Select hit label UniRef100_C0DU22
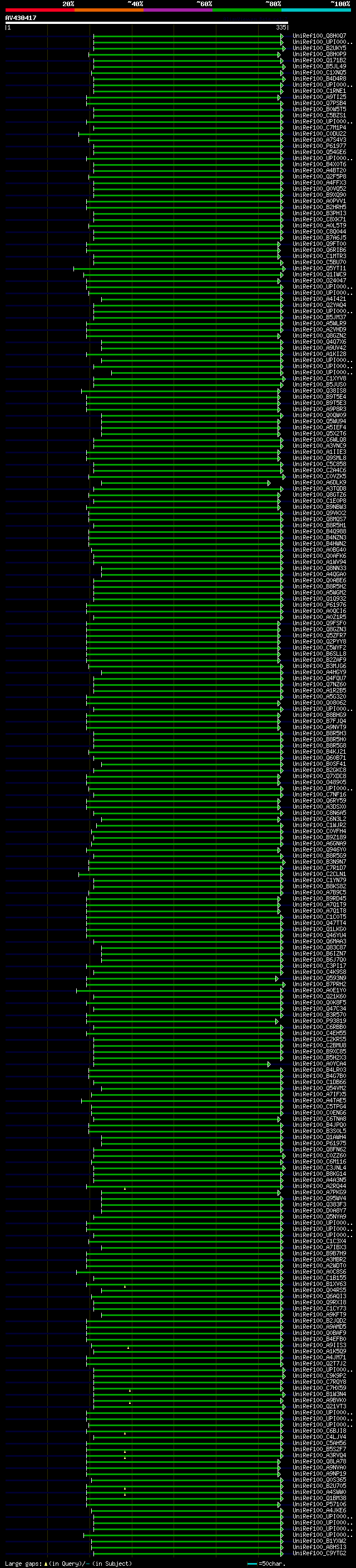356x1568 pixels. click(319, 134)
